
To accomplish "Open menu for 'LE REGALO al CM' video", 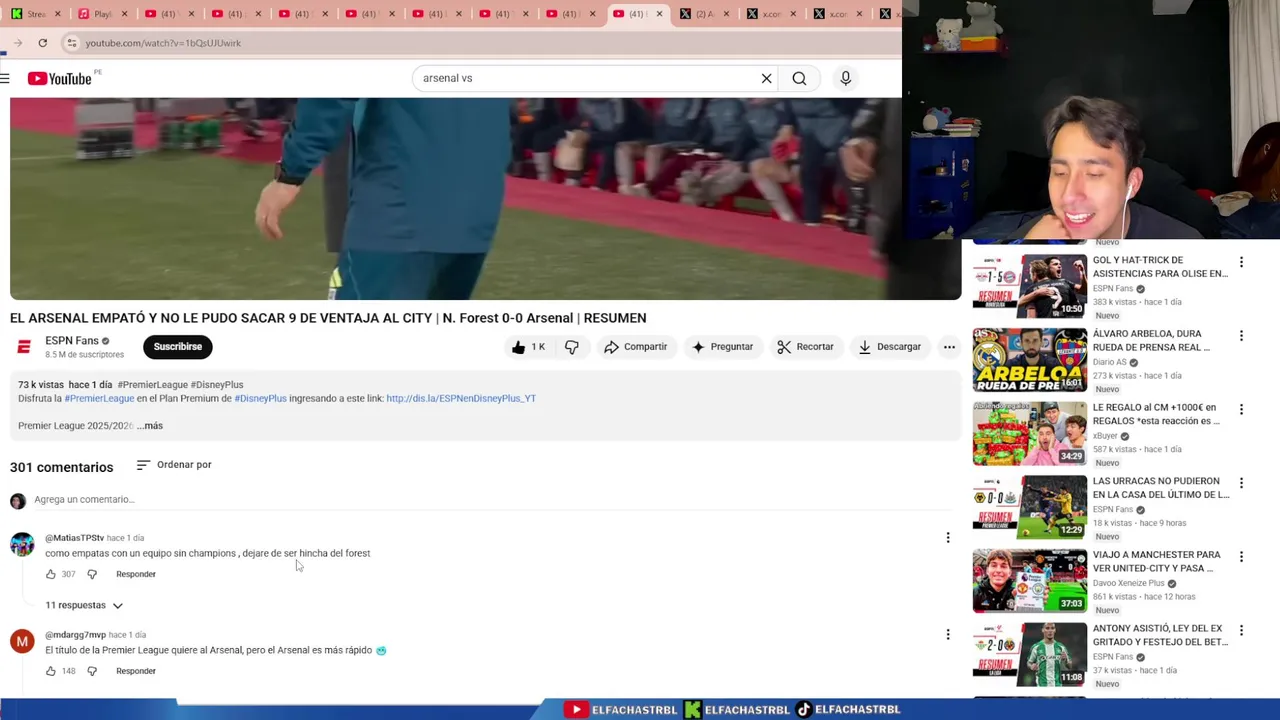I will [x=1241, y=409].
